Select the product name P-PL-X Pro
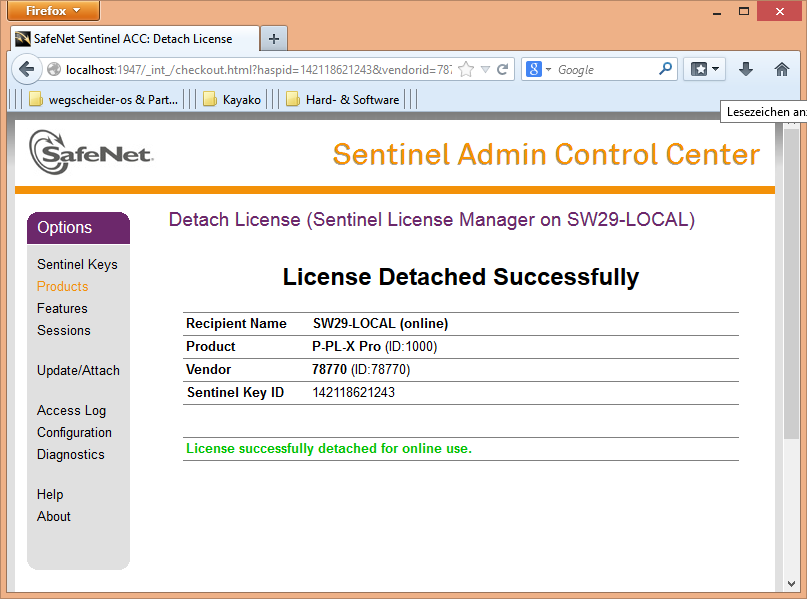 click(346, 346)
